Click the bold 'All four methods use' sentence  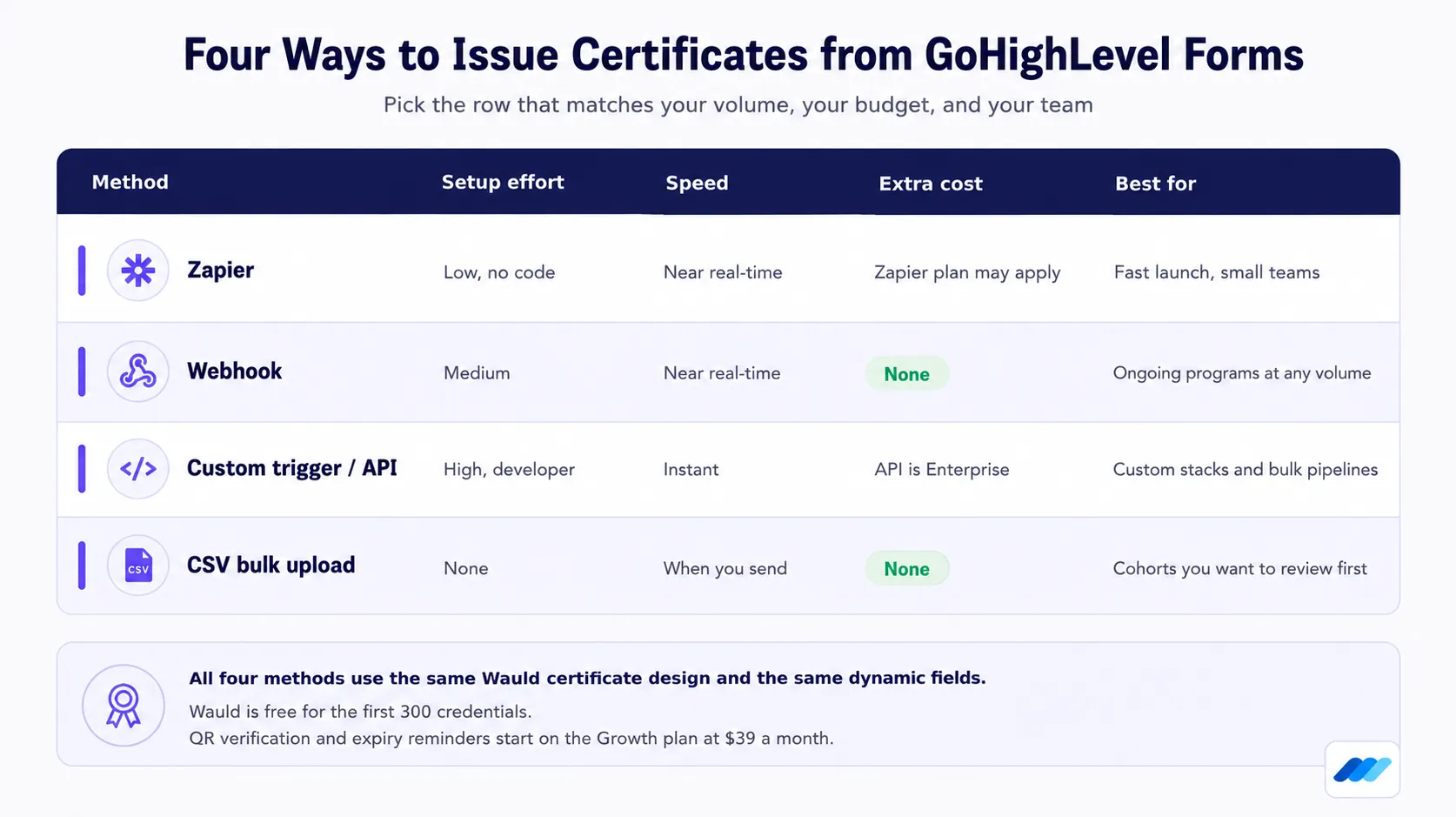[x=588, y=678]
